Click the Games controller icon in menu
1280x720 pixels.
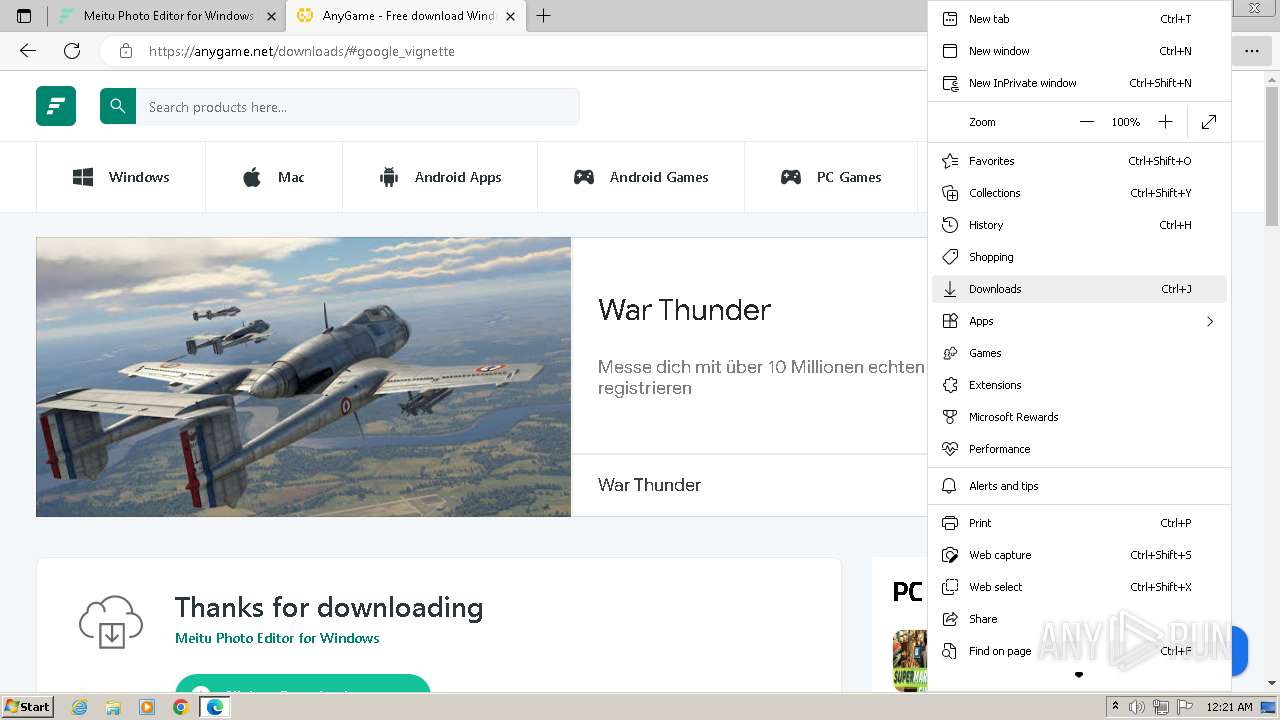pos(950,353)
